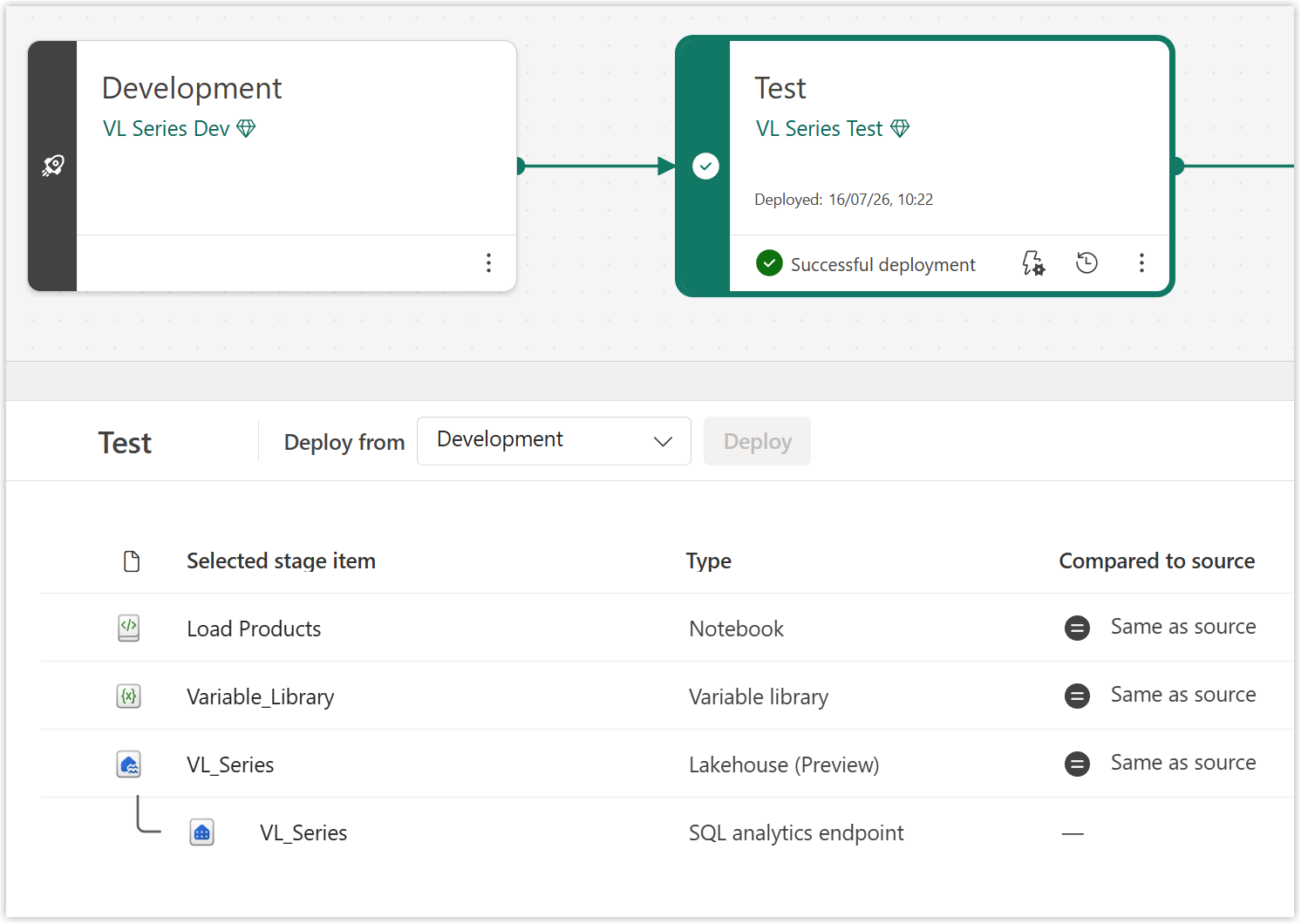
Task: Click the Test heading in details panel
Action: click(x=125, y=443)
